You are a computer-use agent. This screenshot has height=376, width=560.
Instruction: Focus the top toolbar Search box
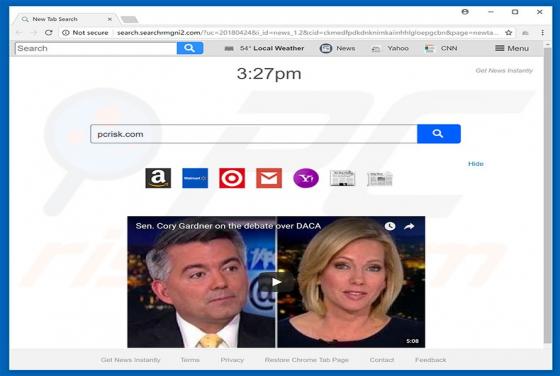(96, 48)
